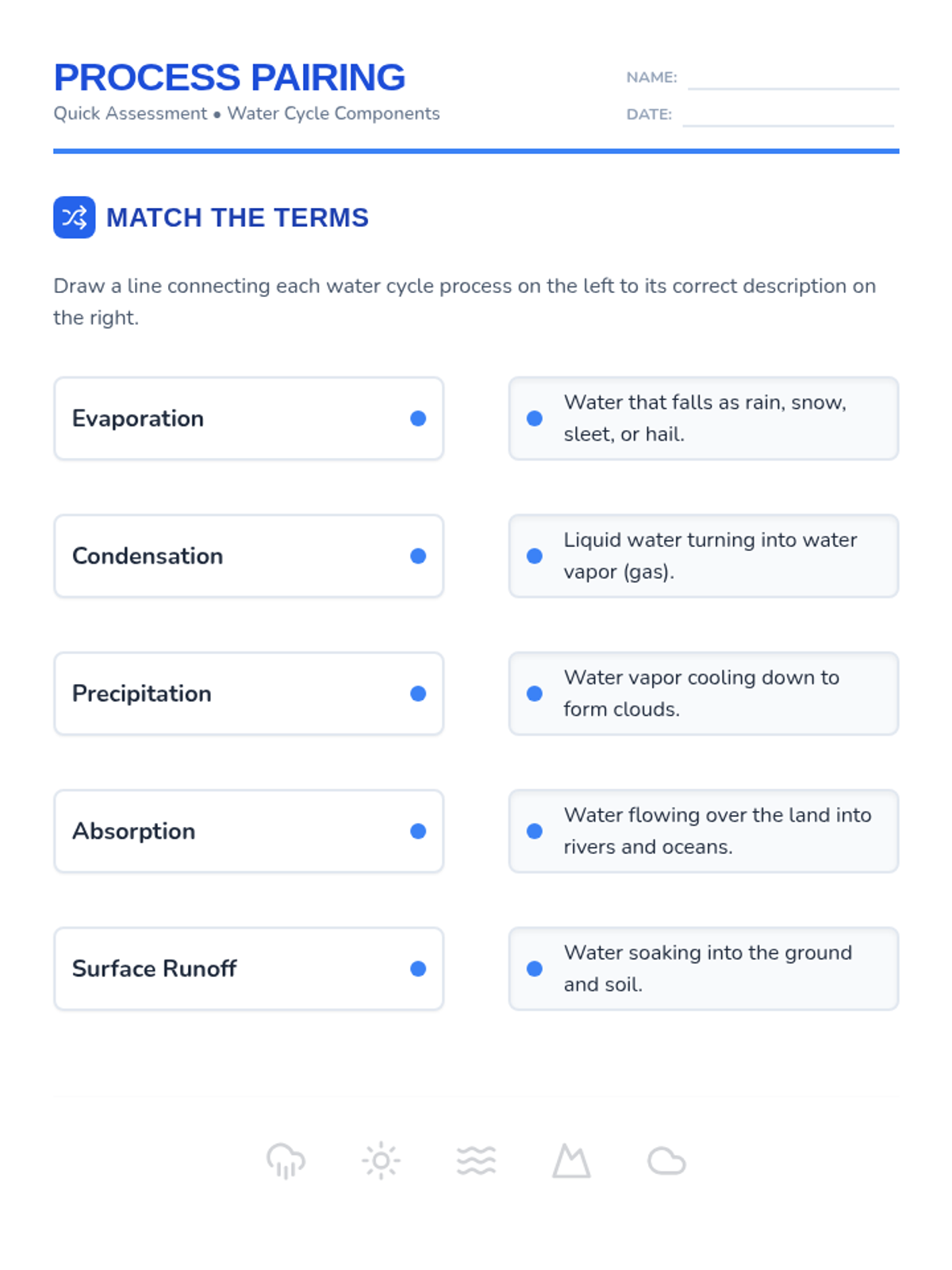The width and height of the screenshot is (952, 1270).
Task: Click the water waves icon
Action: 476,1161
